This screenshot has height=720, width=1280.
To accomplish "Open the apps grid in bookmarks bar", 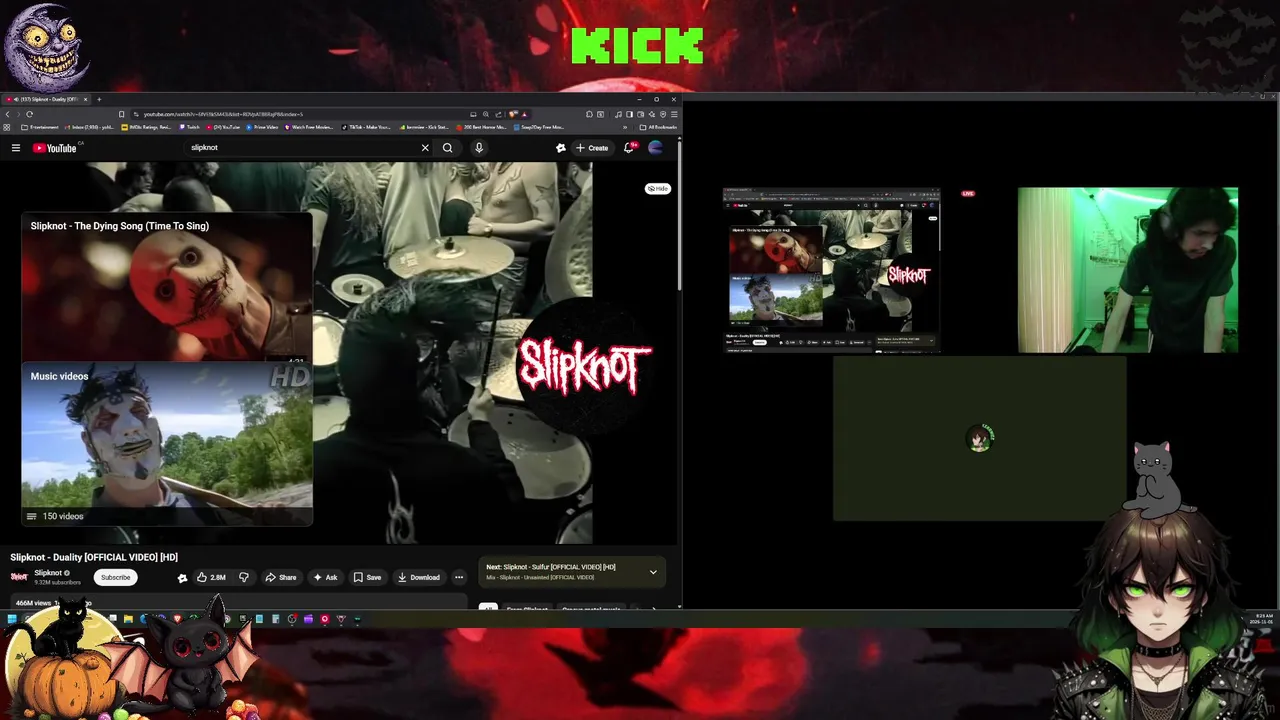I will coord(6,127).
